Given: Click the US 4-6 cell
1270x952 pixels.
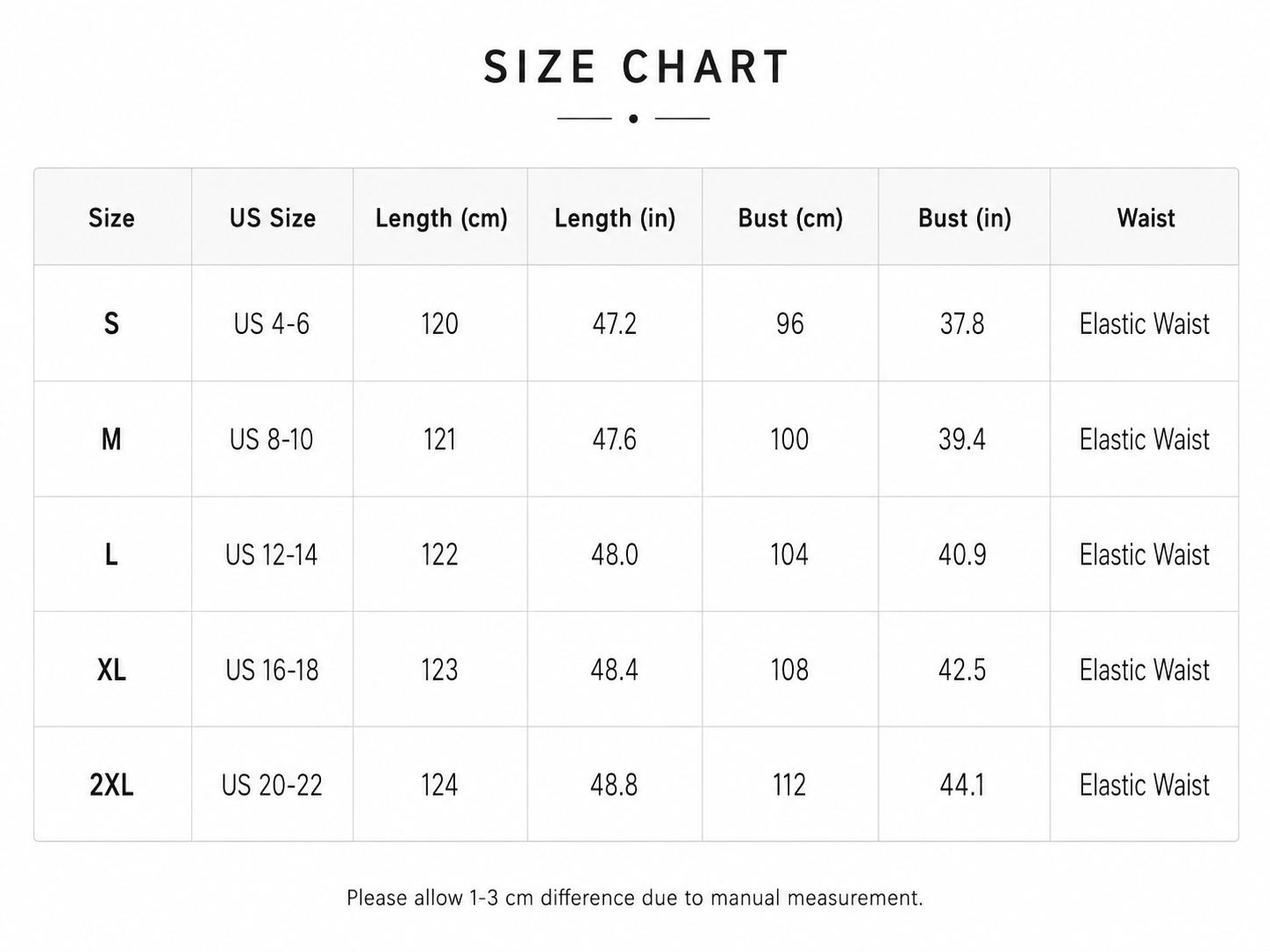Looking at the screenshot, I should (272, 324).
